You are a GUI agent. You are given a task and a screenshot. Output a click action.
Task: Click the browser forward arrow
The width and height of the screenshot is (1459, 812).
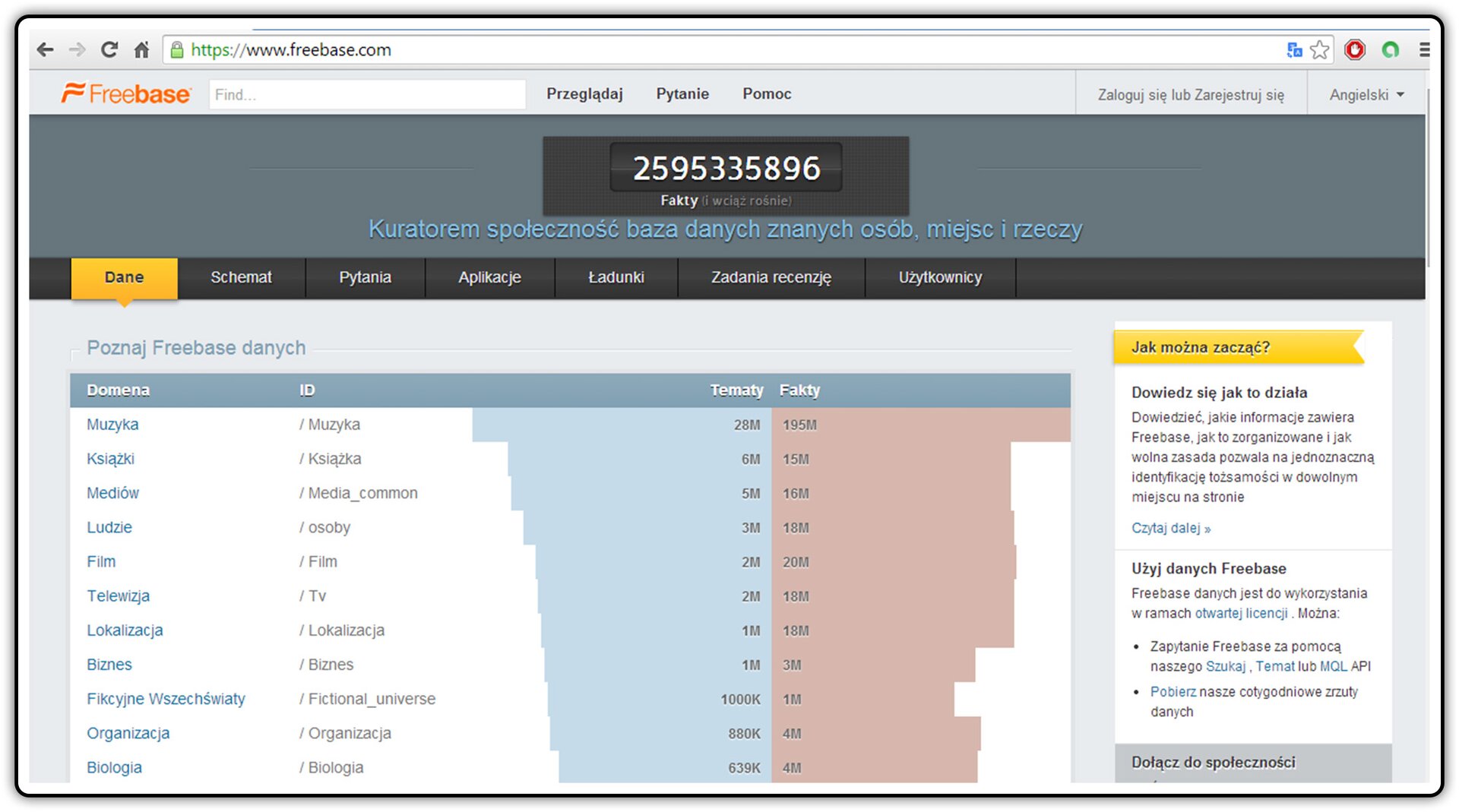pyautogui.click(x=77, y=50)
